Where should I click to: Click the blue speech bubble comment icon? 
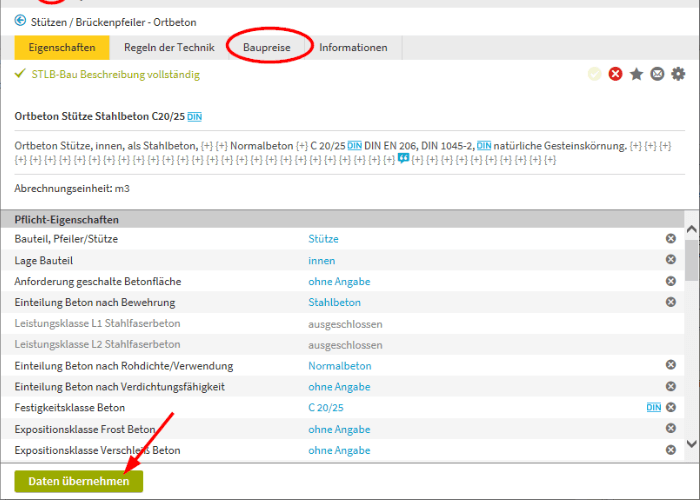coord(403,158)
